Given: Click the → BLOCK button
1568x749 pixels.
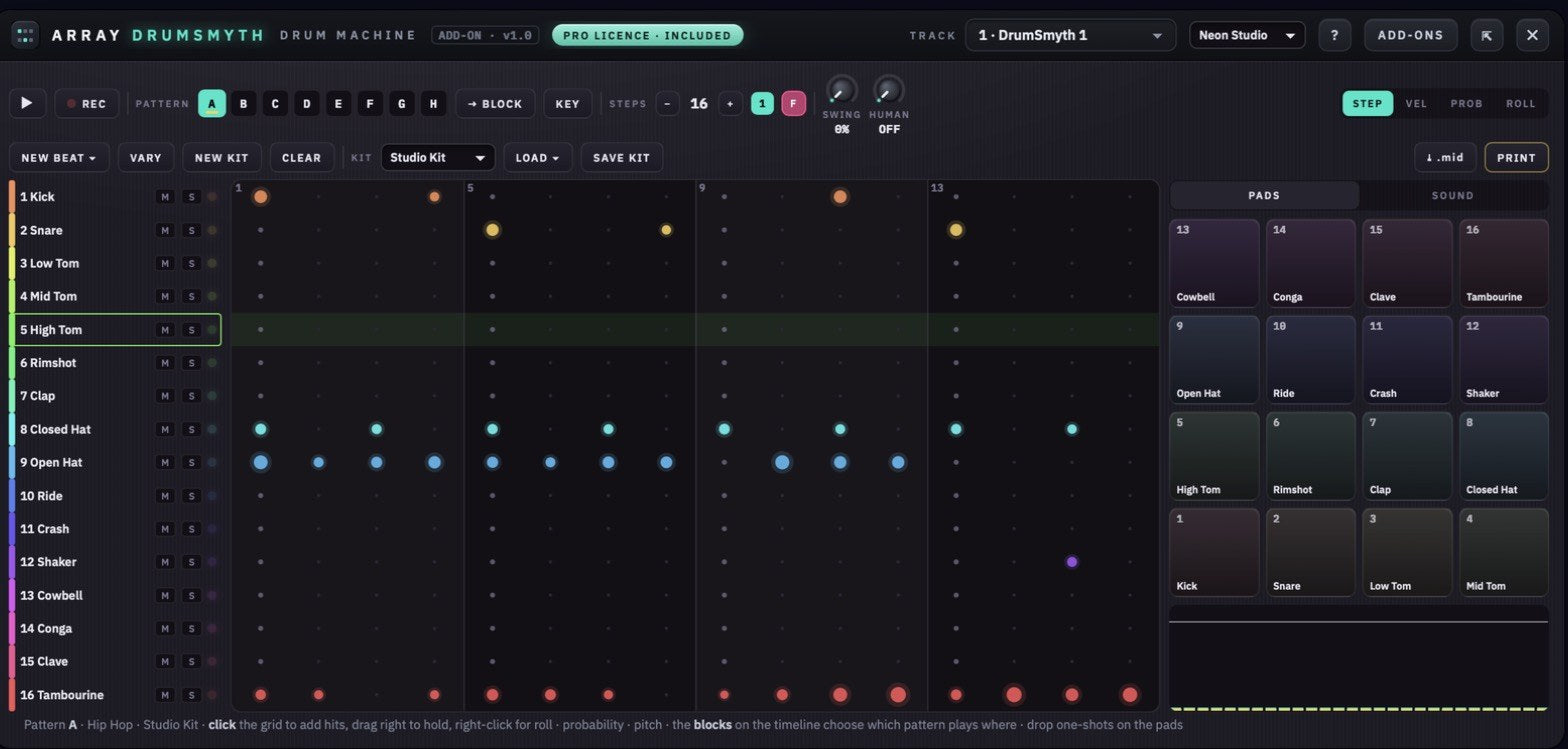Looking at the screenshot, I should [x=495, y=103].
